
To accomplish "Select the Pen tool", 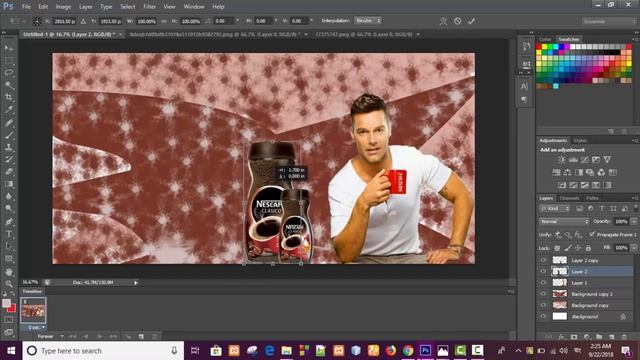I will [9, 222].
